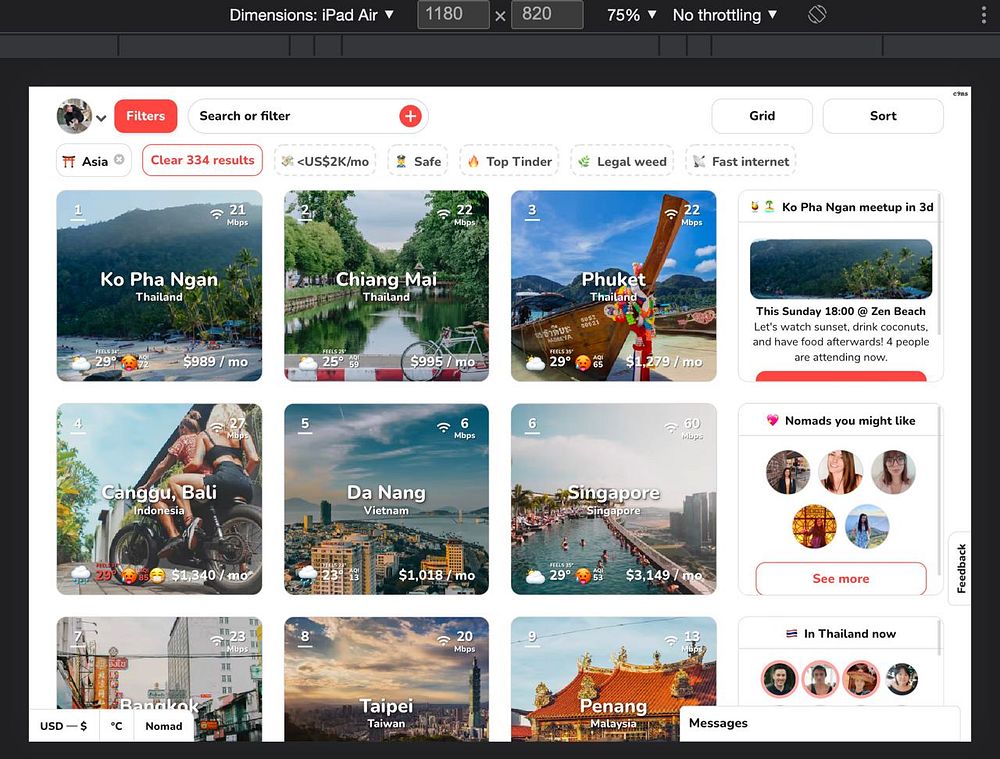Edit the 1180 width field

(x=453, y=15)
